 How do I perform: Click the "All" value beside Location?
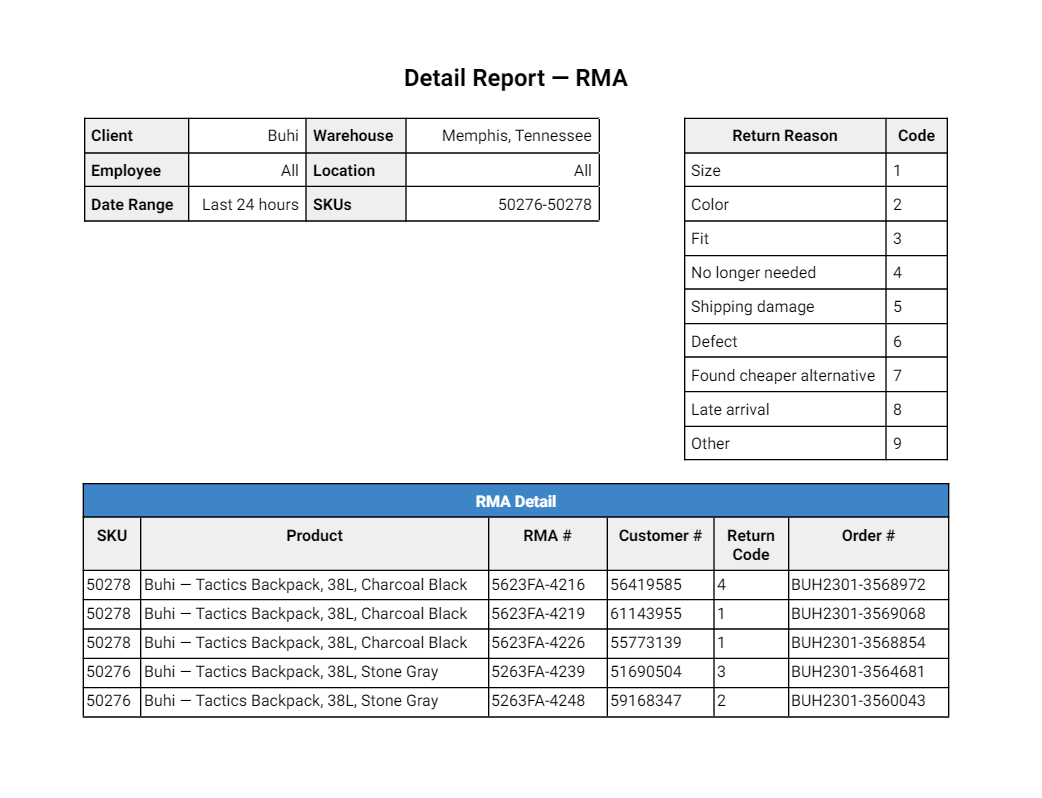pyautogui.click(x=583, y=171)
